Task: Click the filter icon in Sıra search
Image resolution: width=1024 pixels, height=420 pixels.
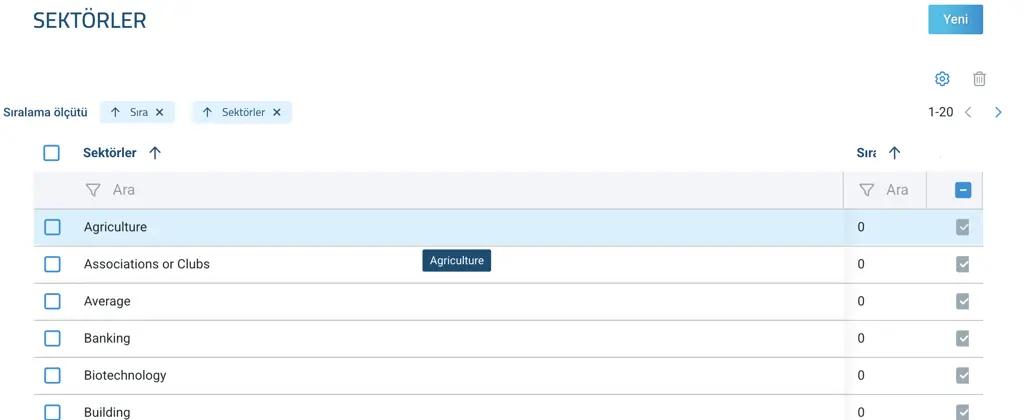Action: 867,190
